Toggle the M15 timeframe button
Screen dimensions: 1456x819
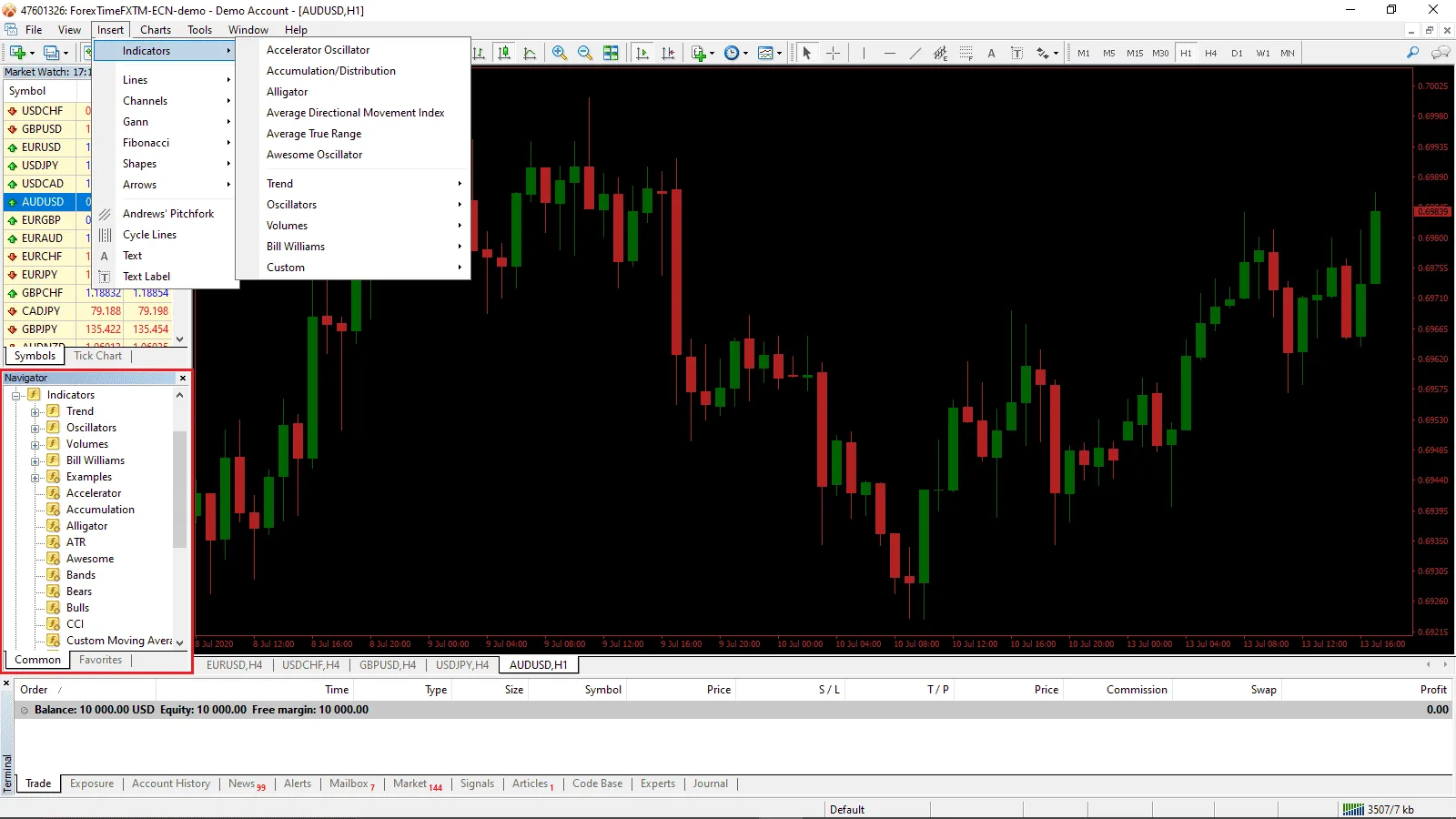(1135, 53)
